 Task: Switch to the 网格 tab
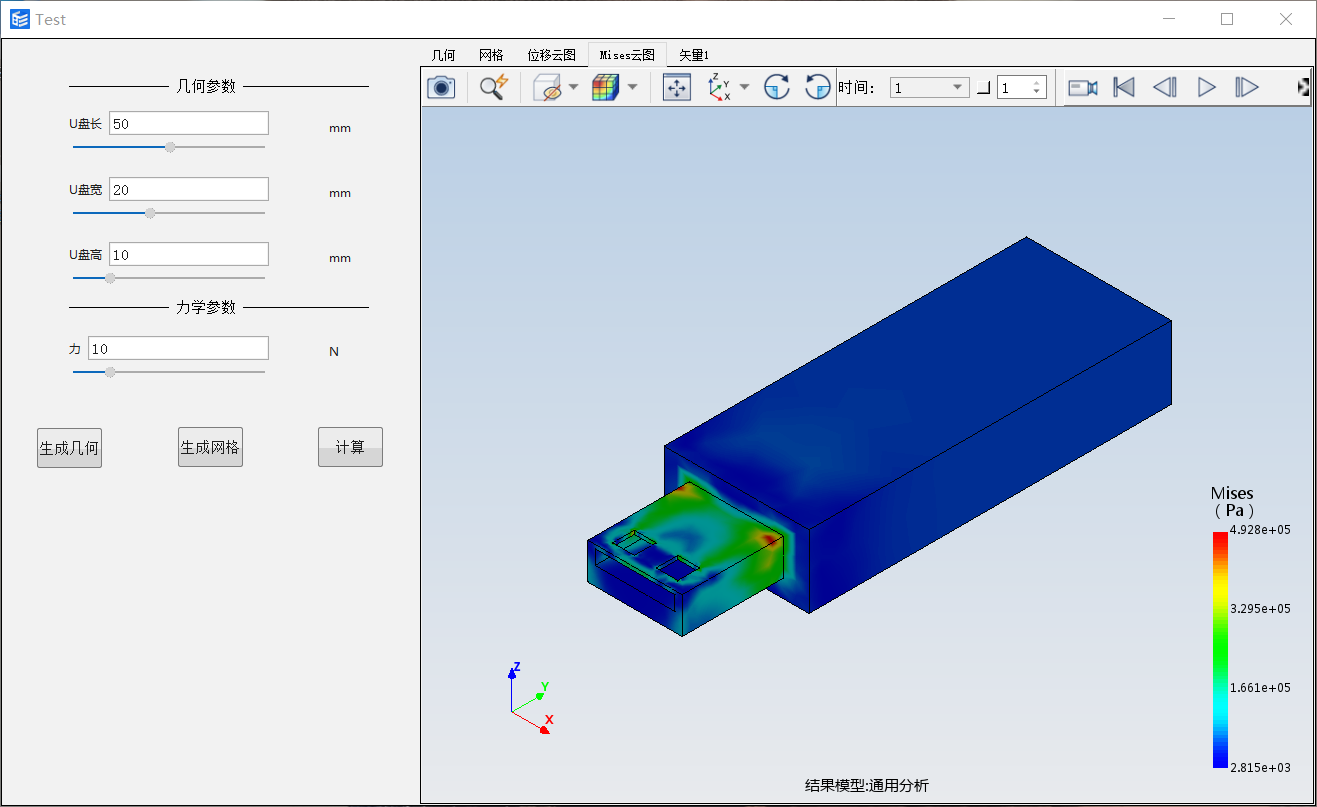point(491,55)
